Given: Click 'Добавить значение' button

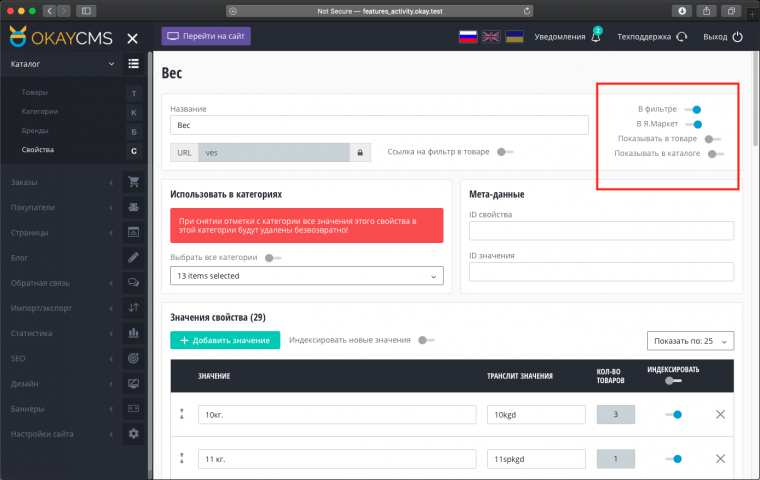Looking at the screenshot, I should point(225,341).
